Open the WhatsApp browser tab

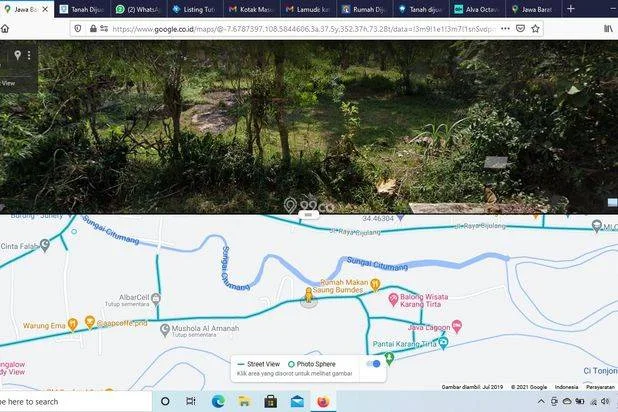(x=138, y=9)
